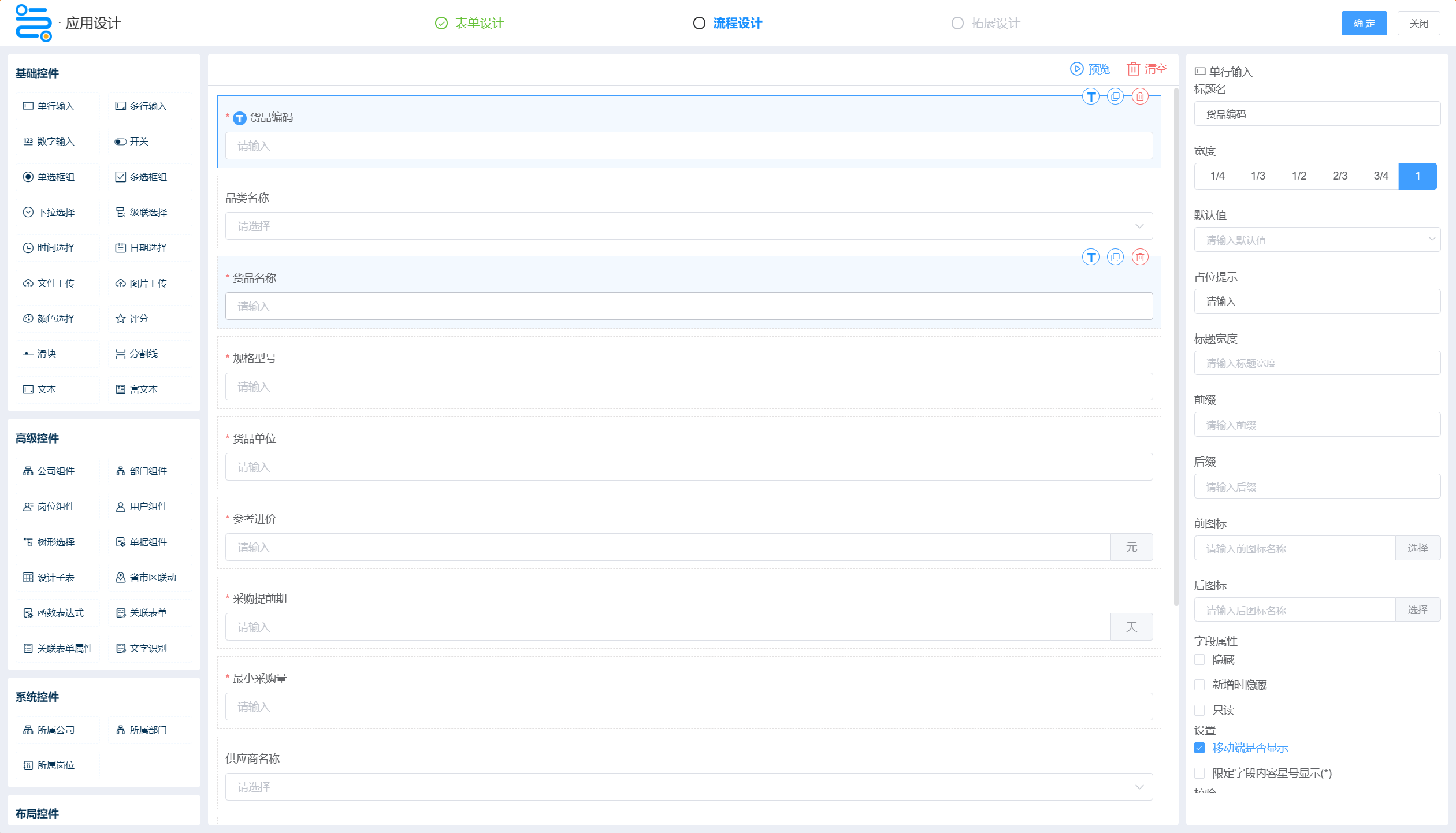Image resolution: width=1456 pixels, height=833 pixels.
Task: Switch to 流程设计 step
Action: (737, 23)
